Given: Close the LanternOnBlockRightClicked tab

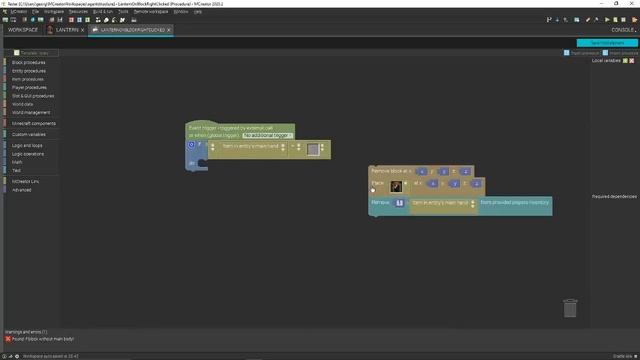Looking at the screenshot, I should pyautogui.click(x=169, y=30).
